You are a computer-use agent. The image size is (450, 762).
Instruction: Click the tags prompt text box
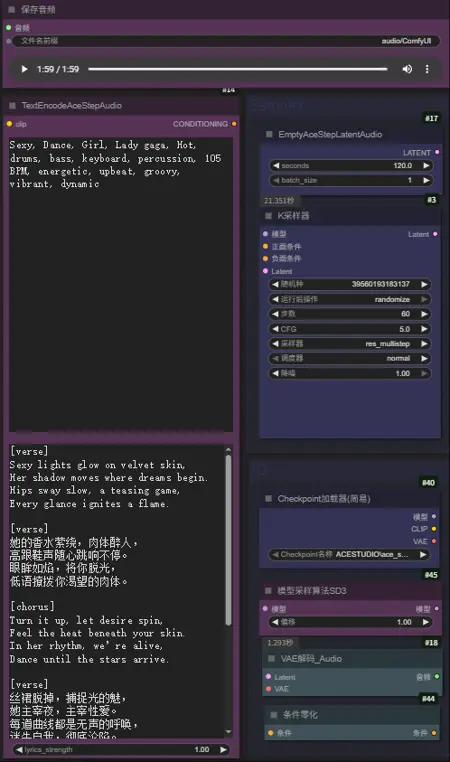(x=121, y=284)
